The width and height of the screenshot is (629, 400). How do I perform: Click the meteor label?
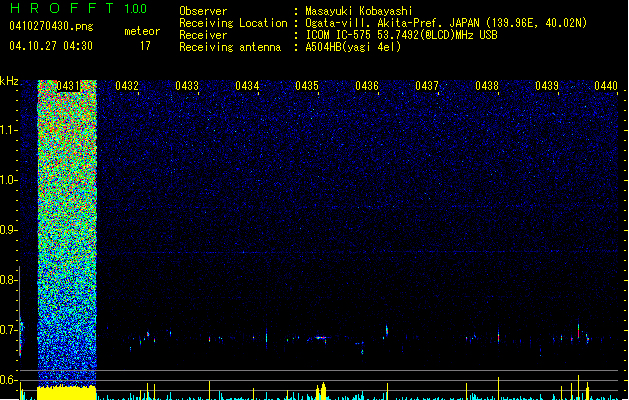point(142,31)
